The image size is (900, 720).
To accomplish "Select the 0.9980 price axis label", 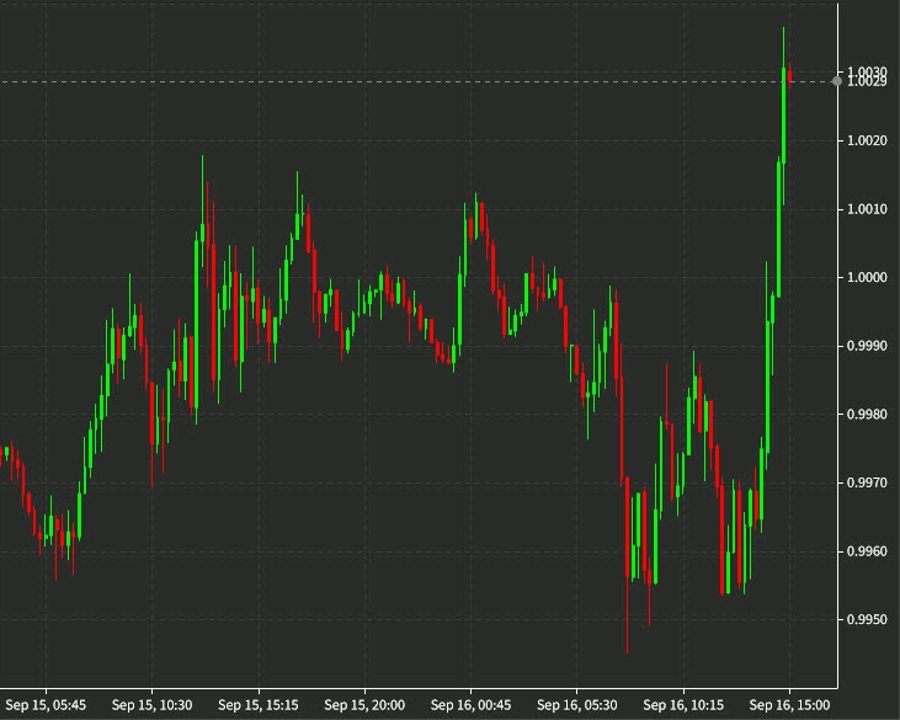I will click(867, 414).
